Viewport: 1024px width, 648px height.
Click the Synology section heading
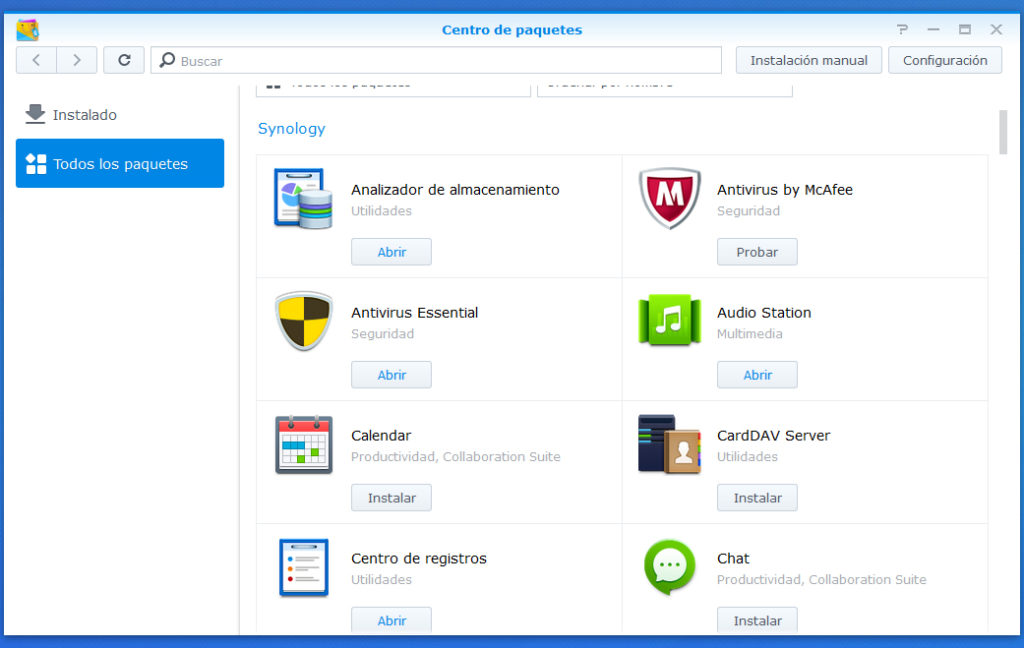point(291,129)
